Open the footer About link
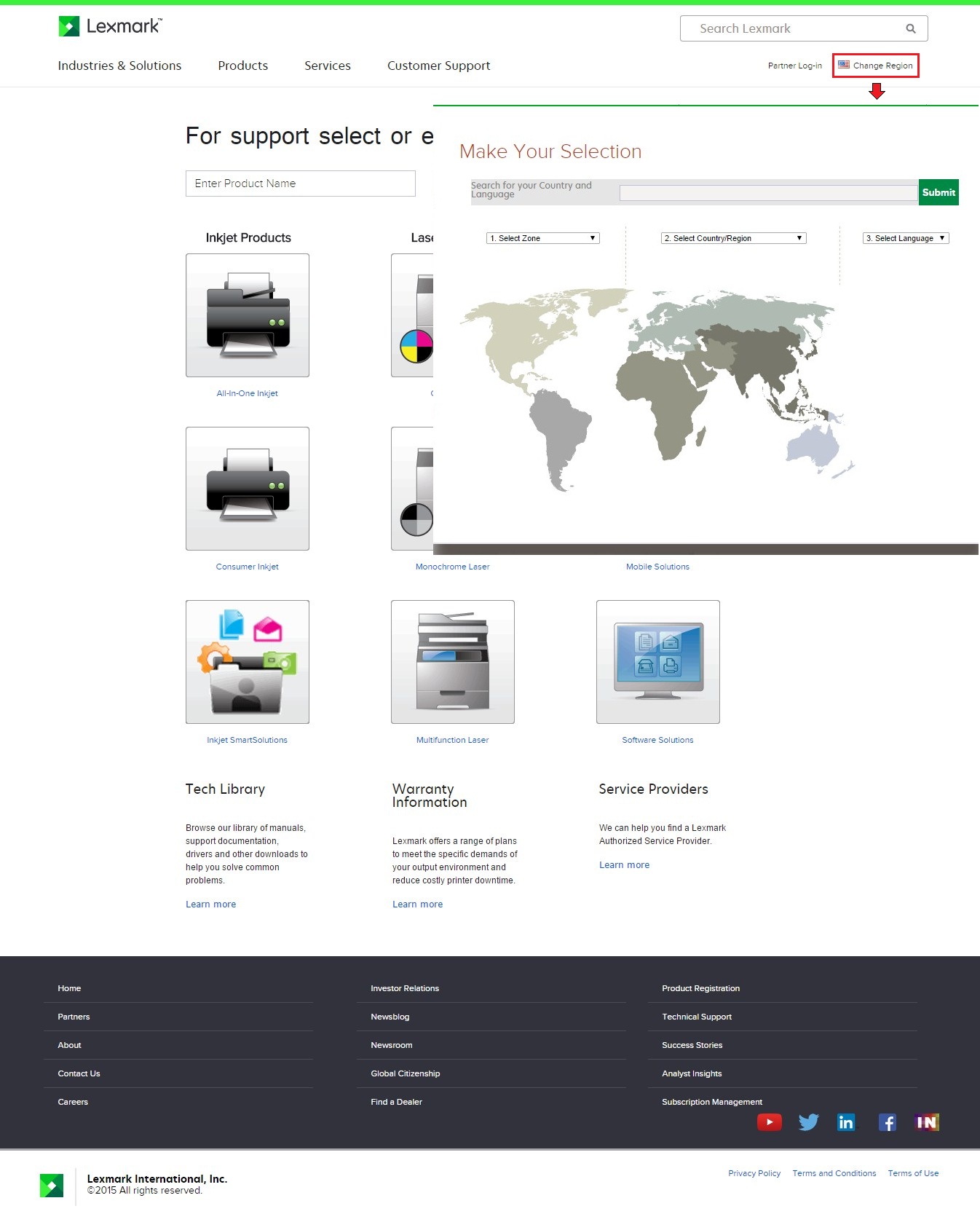 click(69, 1045)
